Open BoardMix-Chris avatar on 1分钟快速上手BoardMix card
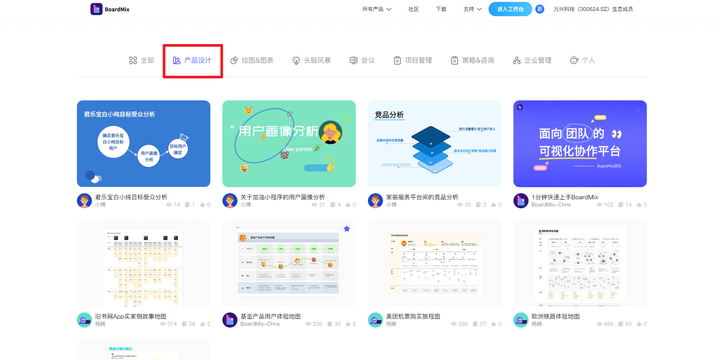The height and width of the screenshot is (360, 720). tap(521, 200)
